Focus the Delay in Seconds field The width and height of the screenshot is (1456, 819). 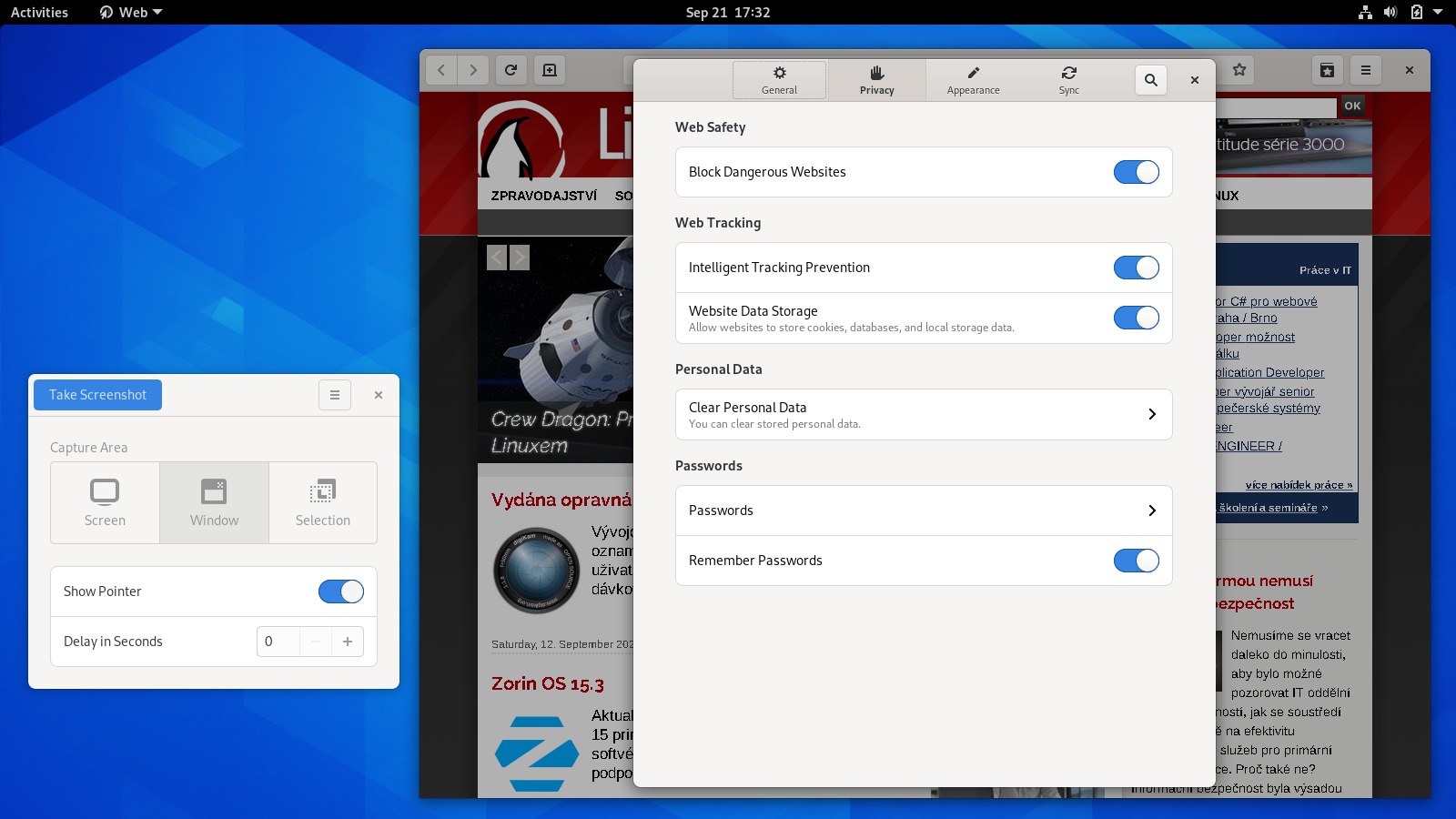point(278,642)
